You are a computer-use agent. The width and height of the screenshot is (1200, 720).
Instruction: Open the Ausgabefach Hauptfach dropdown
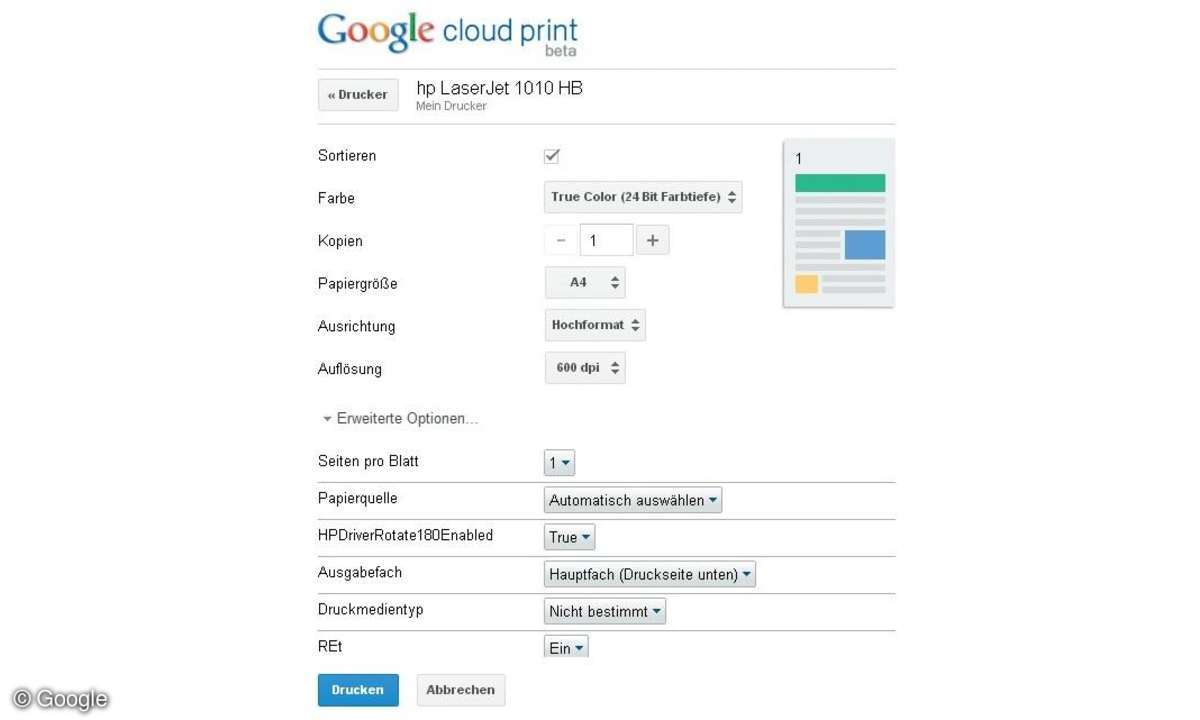coord(650,574)
